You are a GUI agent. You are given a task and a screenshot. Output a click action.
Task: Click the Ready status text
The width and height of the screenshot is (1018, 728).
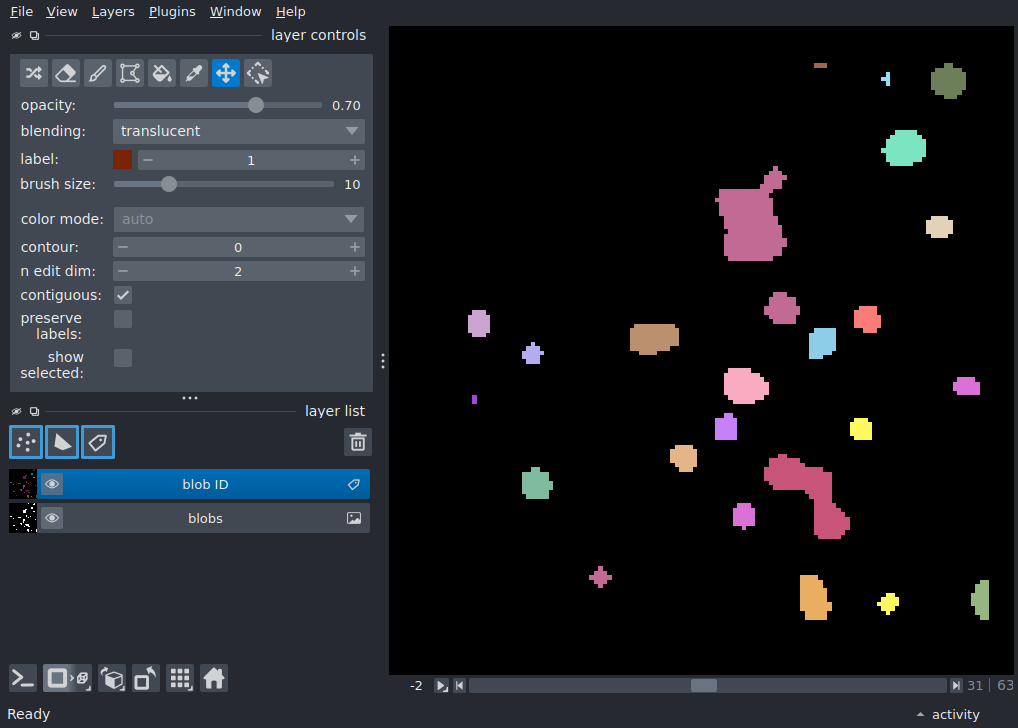click(x=29, y=714)
